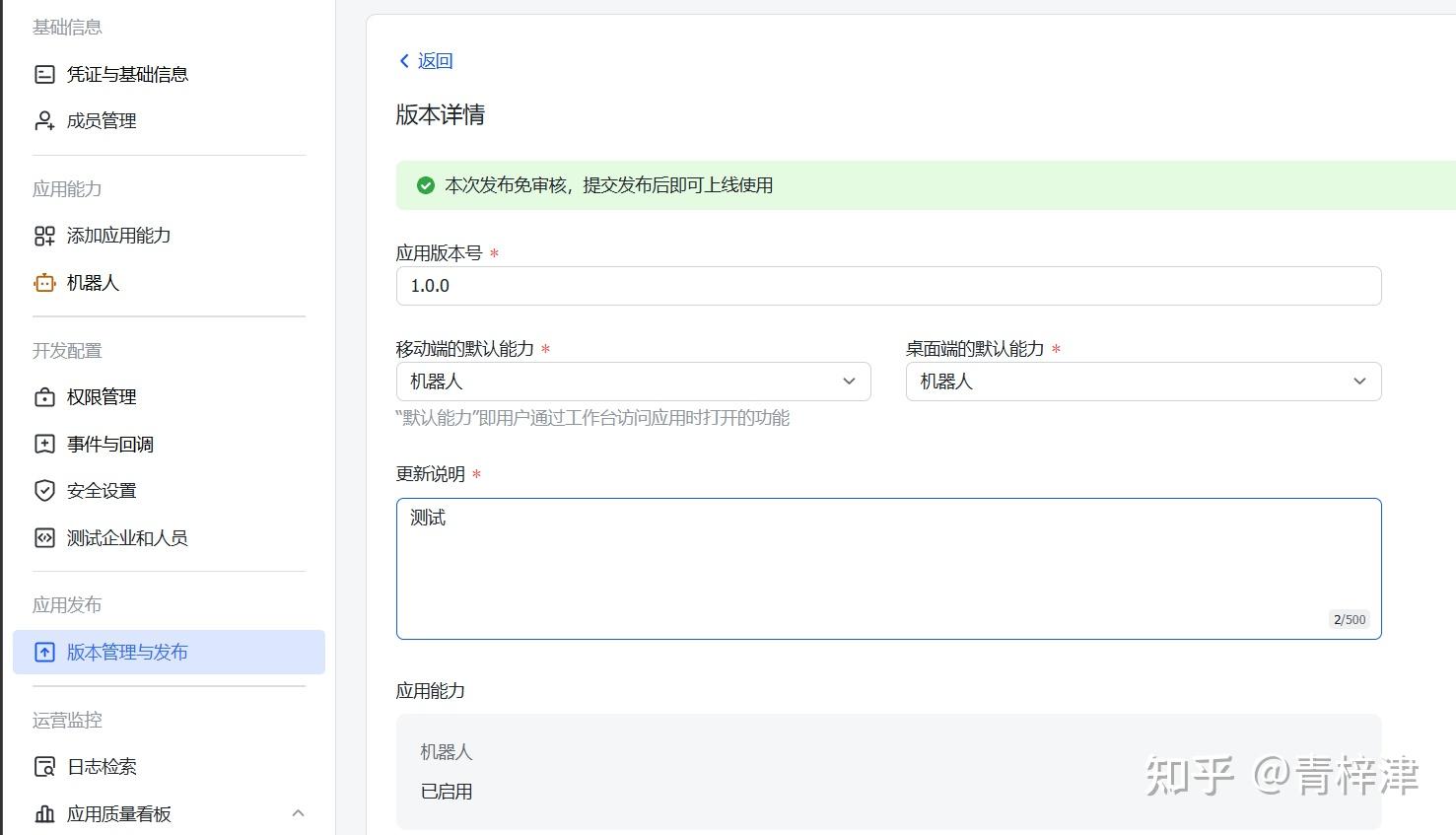Focus the 应用版本号 input field

[888, 286]
